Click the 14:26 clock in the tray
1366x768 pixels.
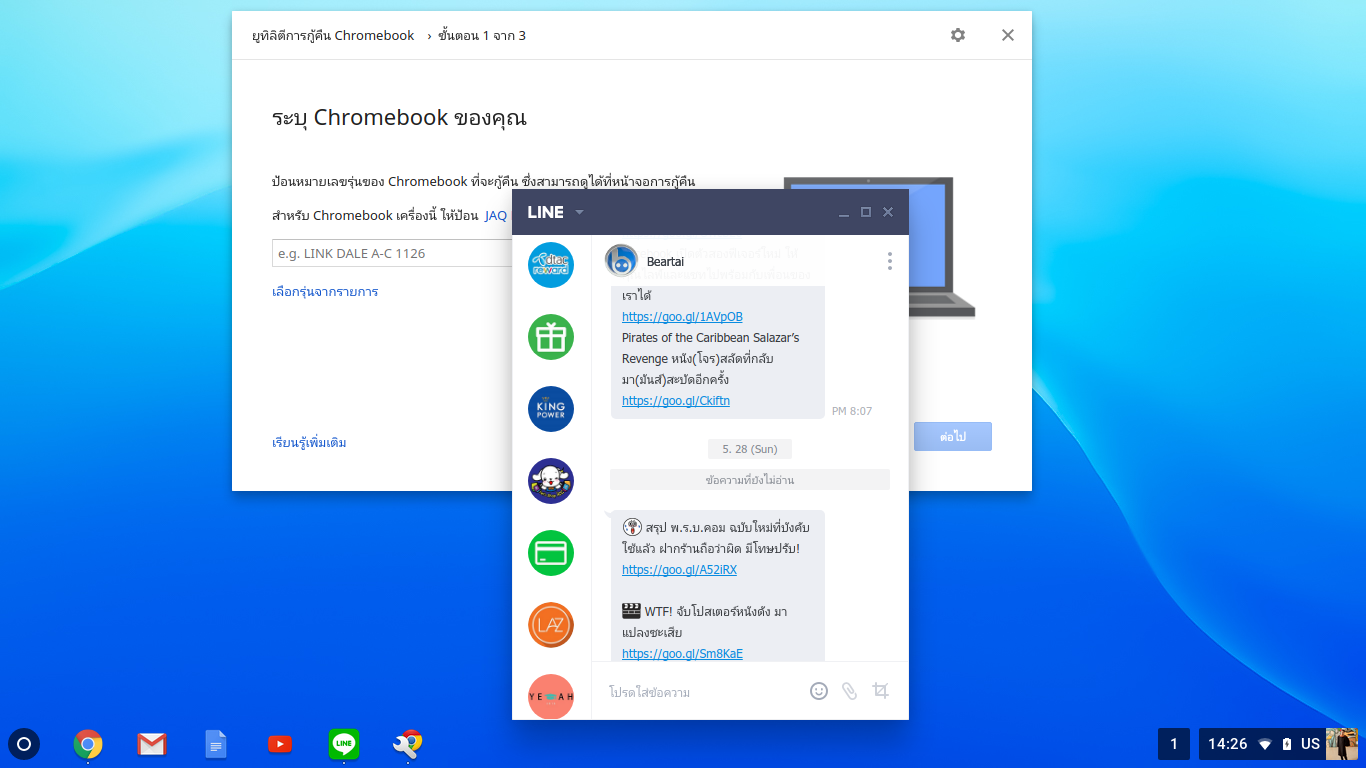coord(1228,744)
